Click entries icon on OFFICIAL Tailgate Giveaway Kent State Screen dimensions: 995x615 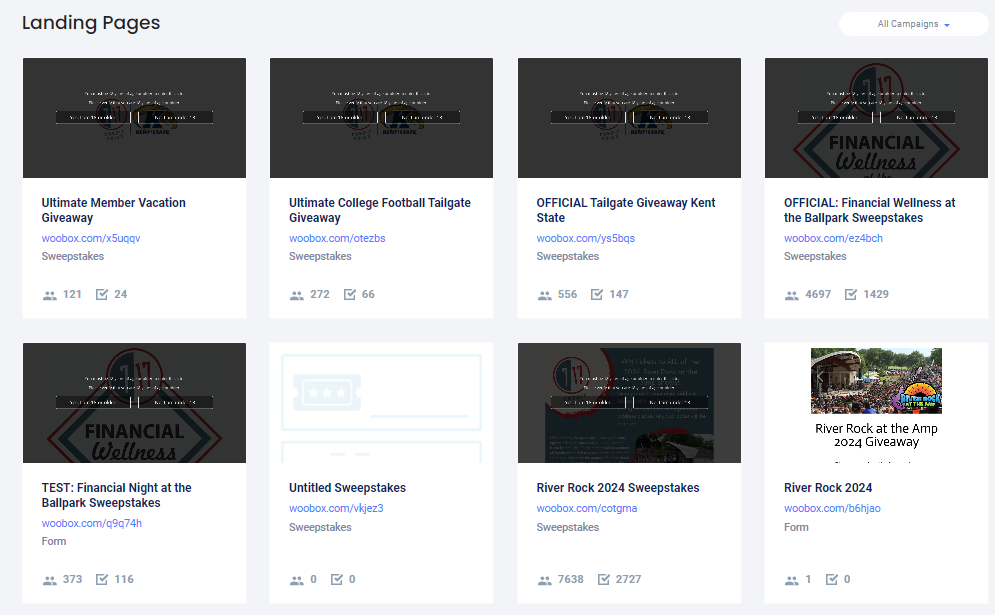pyautogui.click(x=596, y=294)
